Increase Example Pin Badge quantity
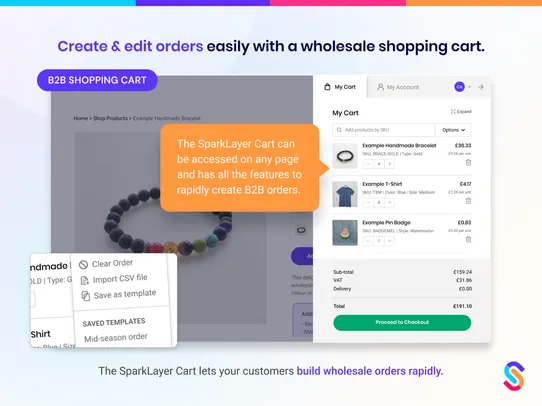542x406 pixels. (x=390, y=241)
